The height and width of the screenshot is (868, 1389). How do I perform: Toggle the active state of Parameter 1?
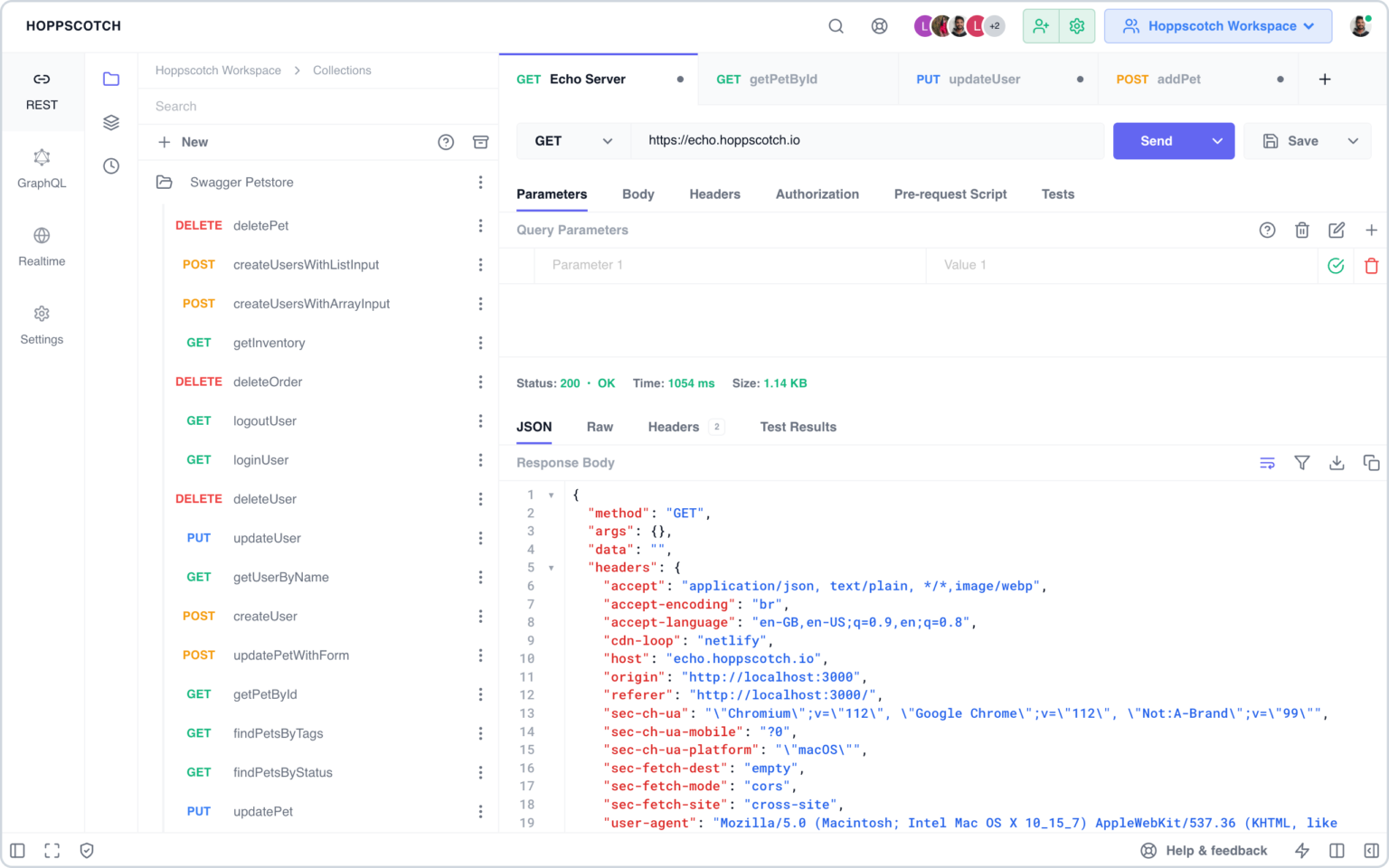(1336, 265)
